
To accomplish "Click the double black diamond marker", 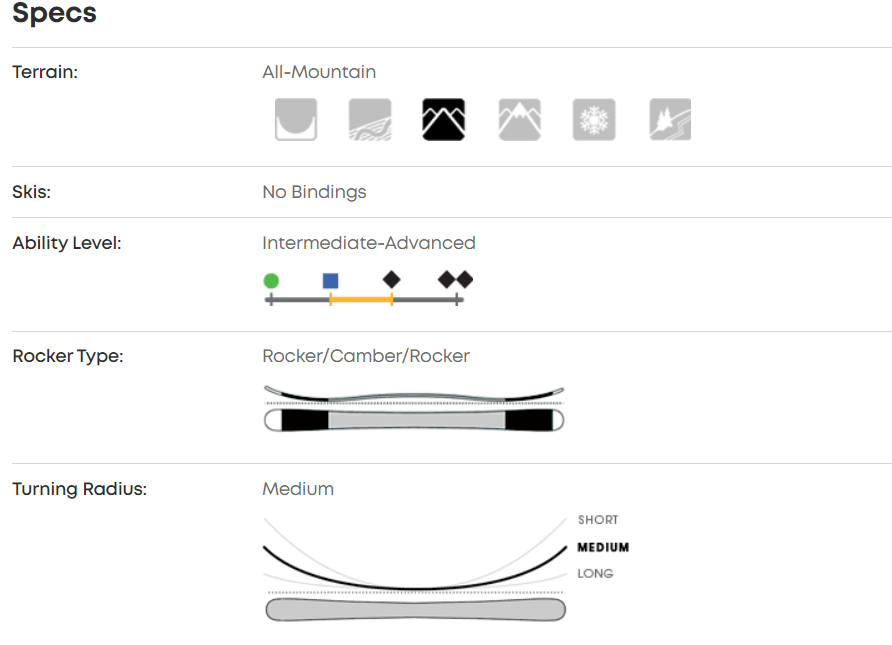I will [455, 280].
